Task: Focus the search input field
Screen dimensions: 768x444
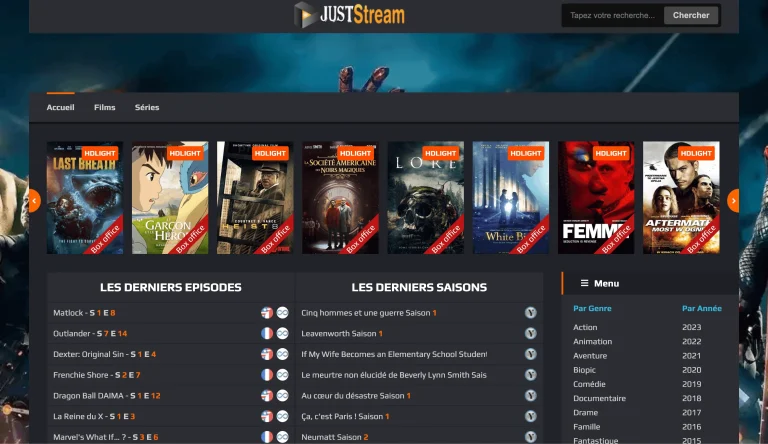Action: pyautogui.click(x=612, y=15)
